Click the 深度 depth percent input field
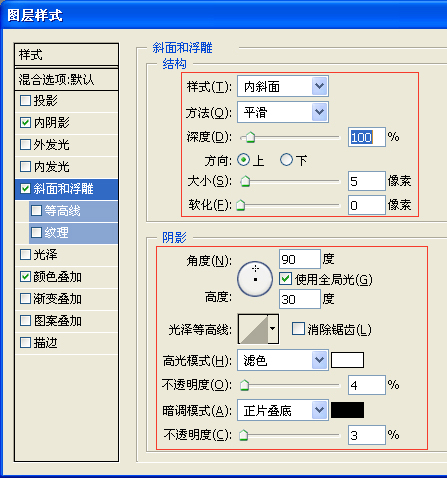The image size is (447, 478). point(367,137)
